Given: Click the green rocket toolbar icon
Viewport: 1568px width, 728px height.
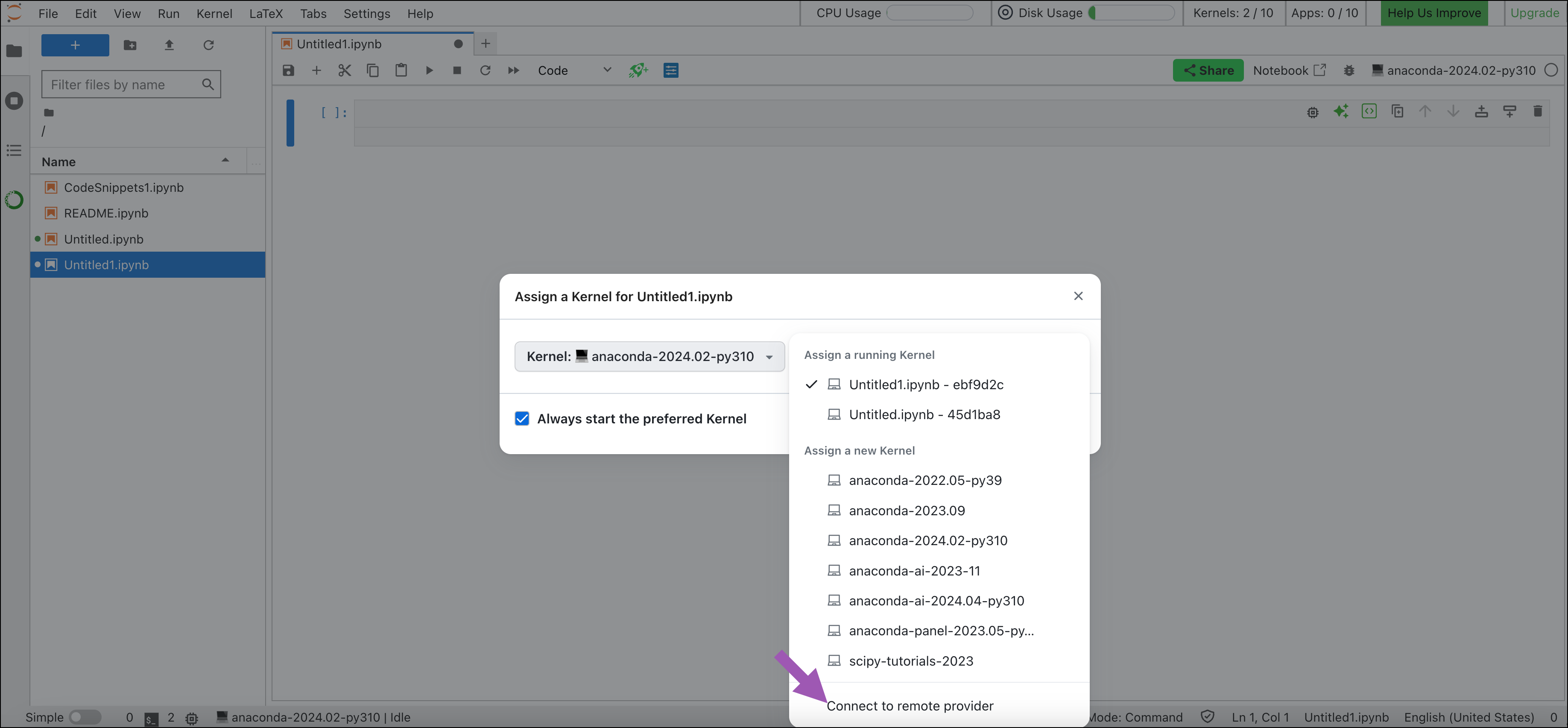Looking at the screenshot, I should tap(638, 70).
